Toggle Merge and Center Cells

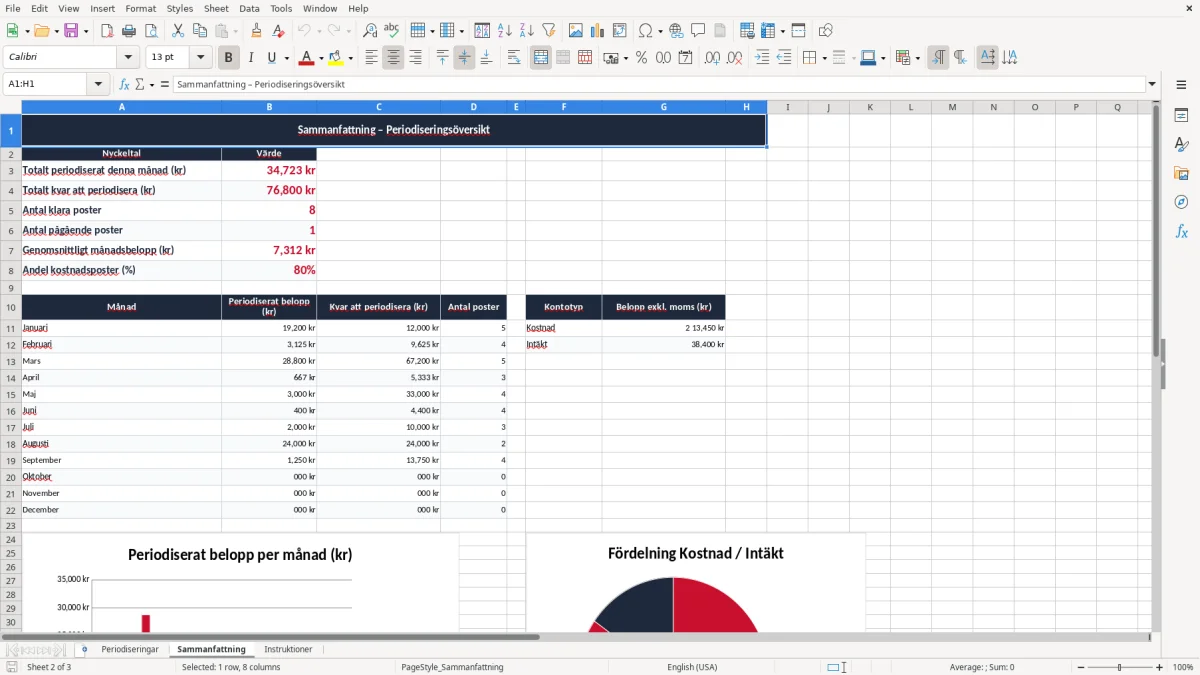tap(541, 58)
